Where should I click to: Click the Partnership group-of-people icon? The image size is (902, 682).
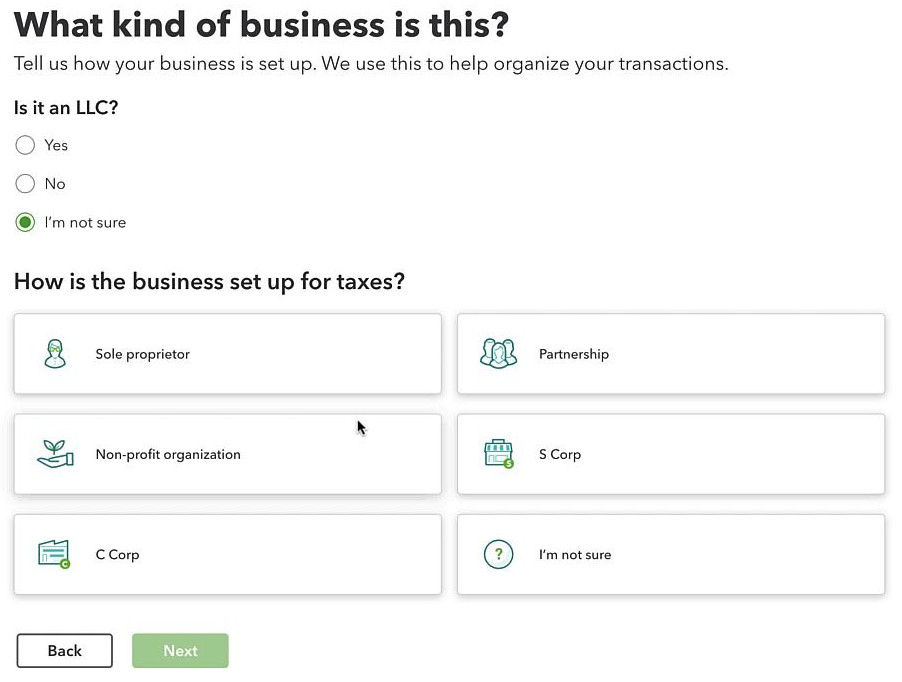click(x=498, y=354)
